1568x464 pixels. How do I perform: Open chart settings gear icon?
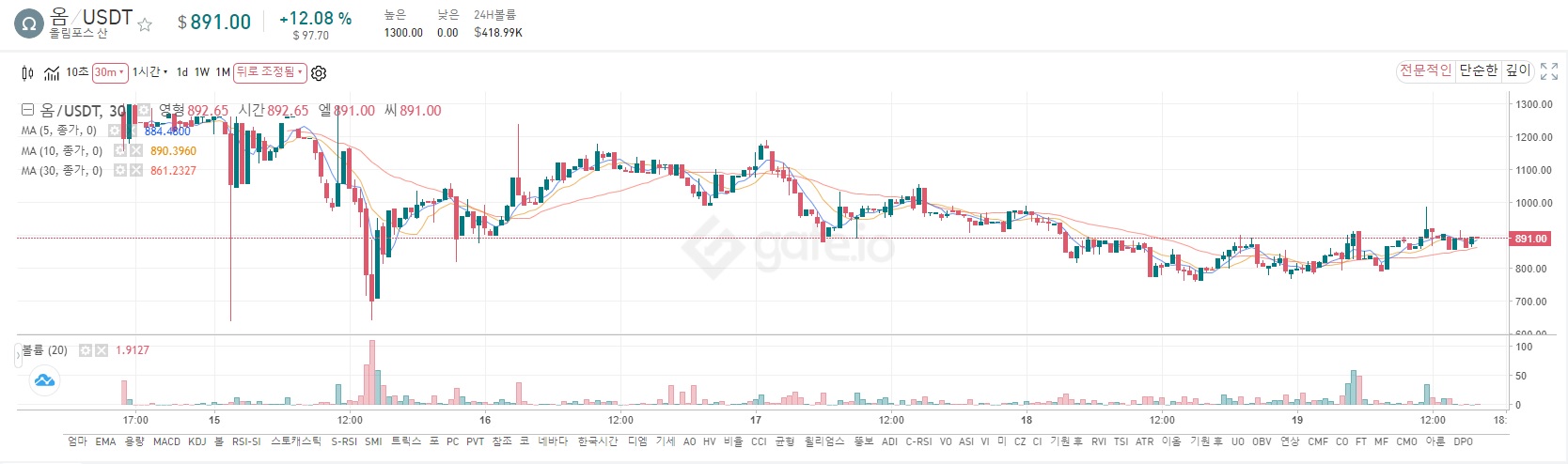319,73
